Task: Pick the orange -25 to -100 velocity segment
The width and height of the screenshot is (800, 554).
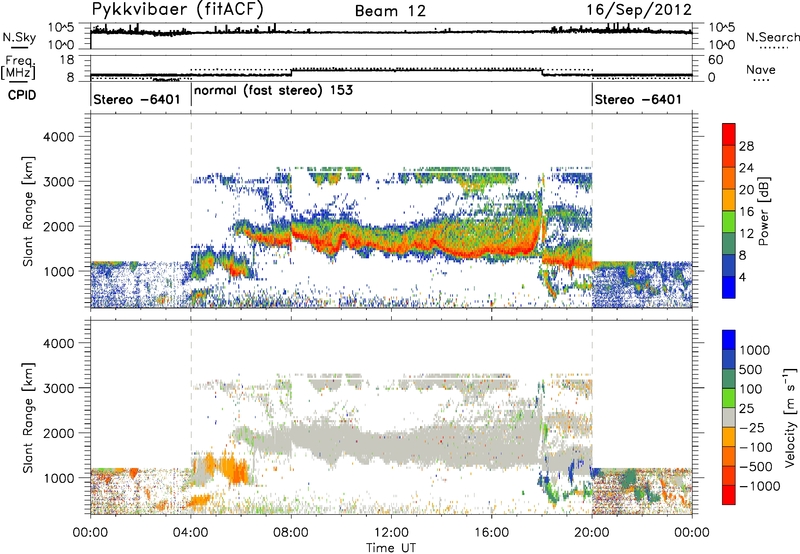Action: [x=729, y=437]
